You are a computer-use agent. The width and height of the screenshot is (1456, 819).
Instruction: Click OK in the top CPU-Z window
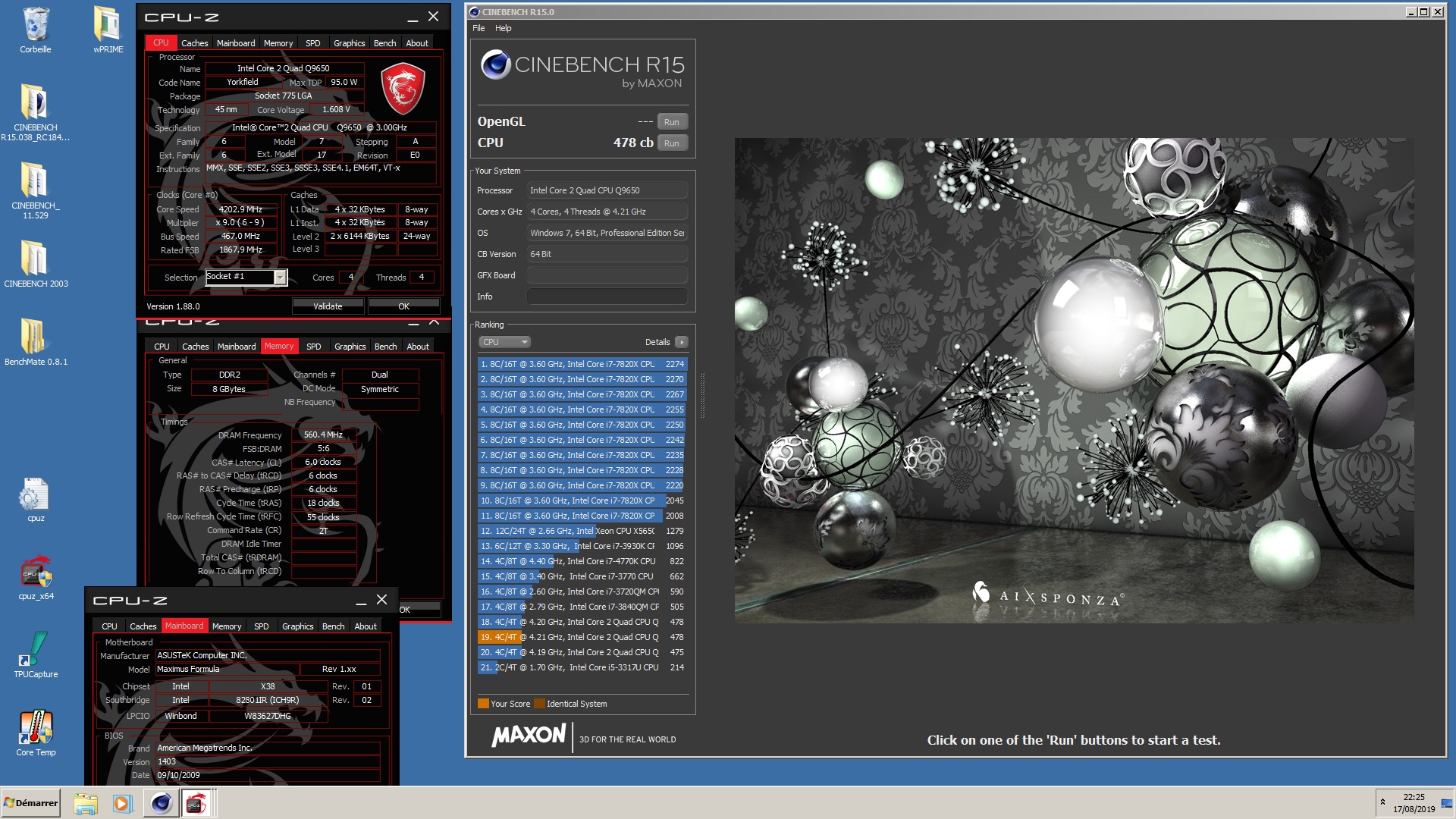[x=403, y=306]
